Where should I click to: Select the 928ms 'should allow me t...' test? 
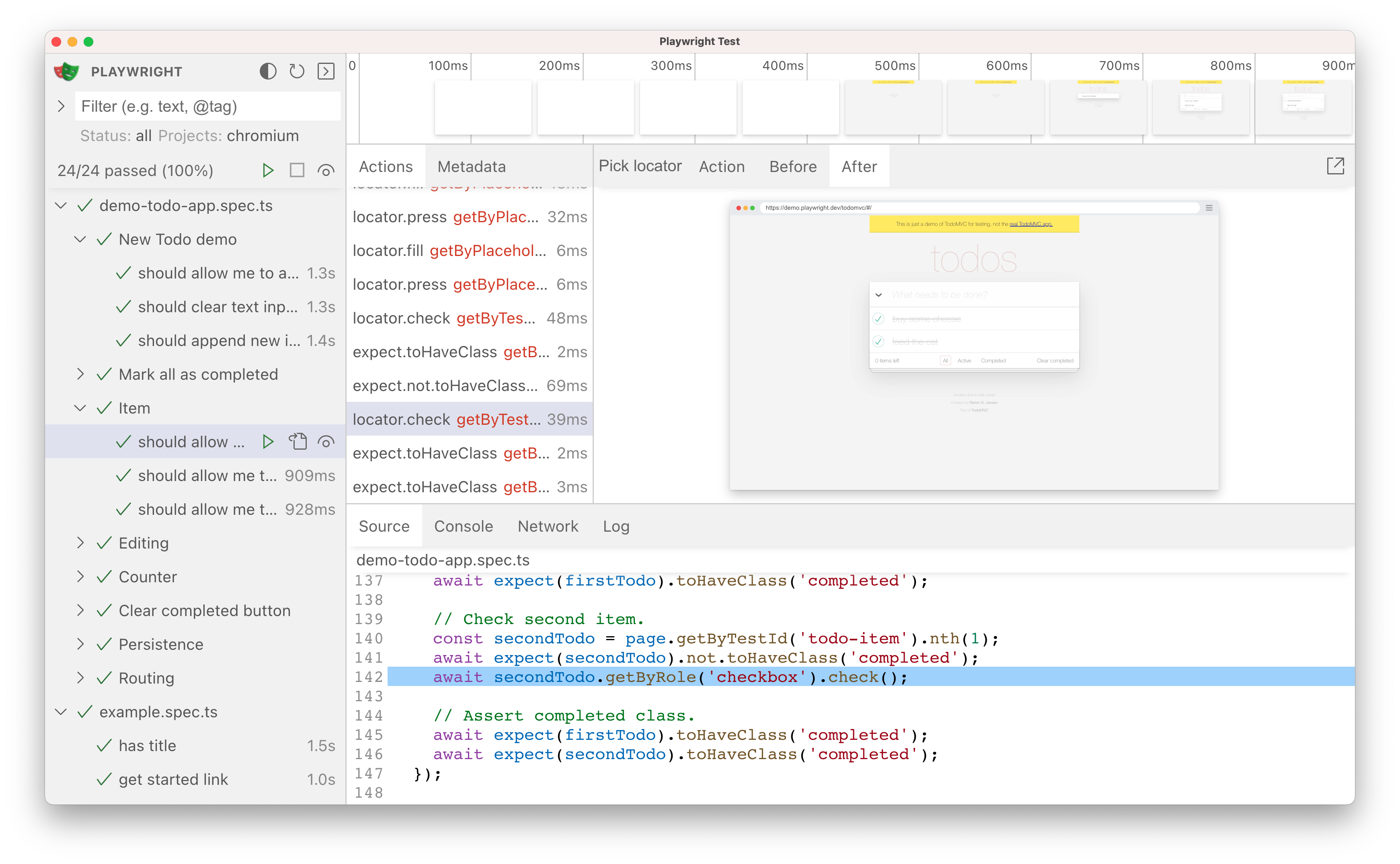pos(195,509)
